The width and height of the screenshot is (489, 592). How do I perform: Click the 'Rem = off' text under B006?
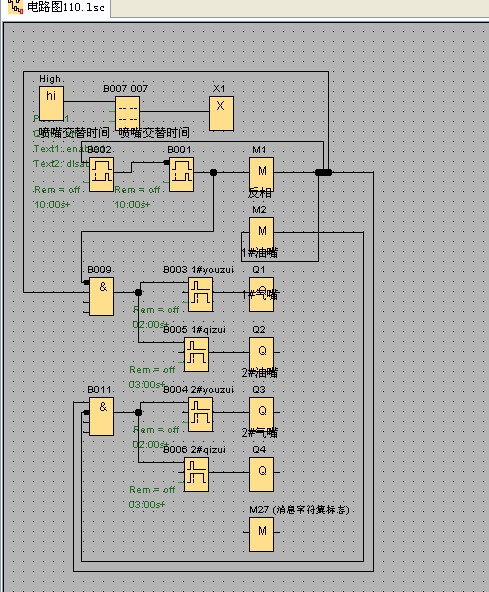coord(152,490)
